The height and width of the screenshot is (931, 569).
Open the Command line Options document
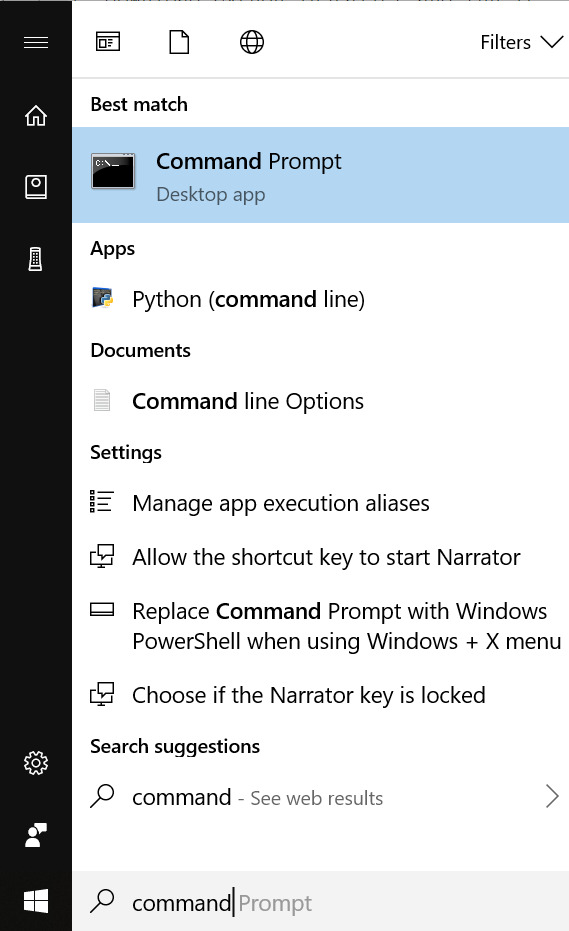point(321,401)
